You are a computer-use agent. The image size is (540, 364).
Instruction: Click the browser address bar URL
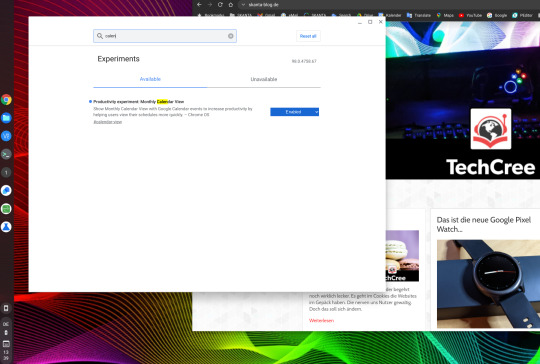tap(263, 5)
